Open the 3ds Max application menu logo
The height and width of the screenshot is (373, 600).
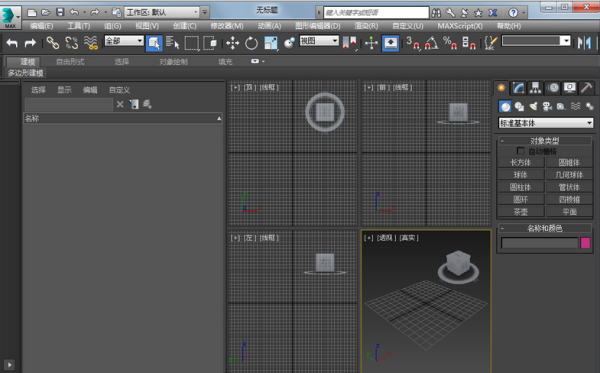coord(10,17)
